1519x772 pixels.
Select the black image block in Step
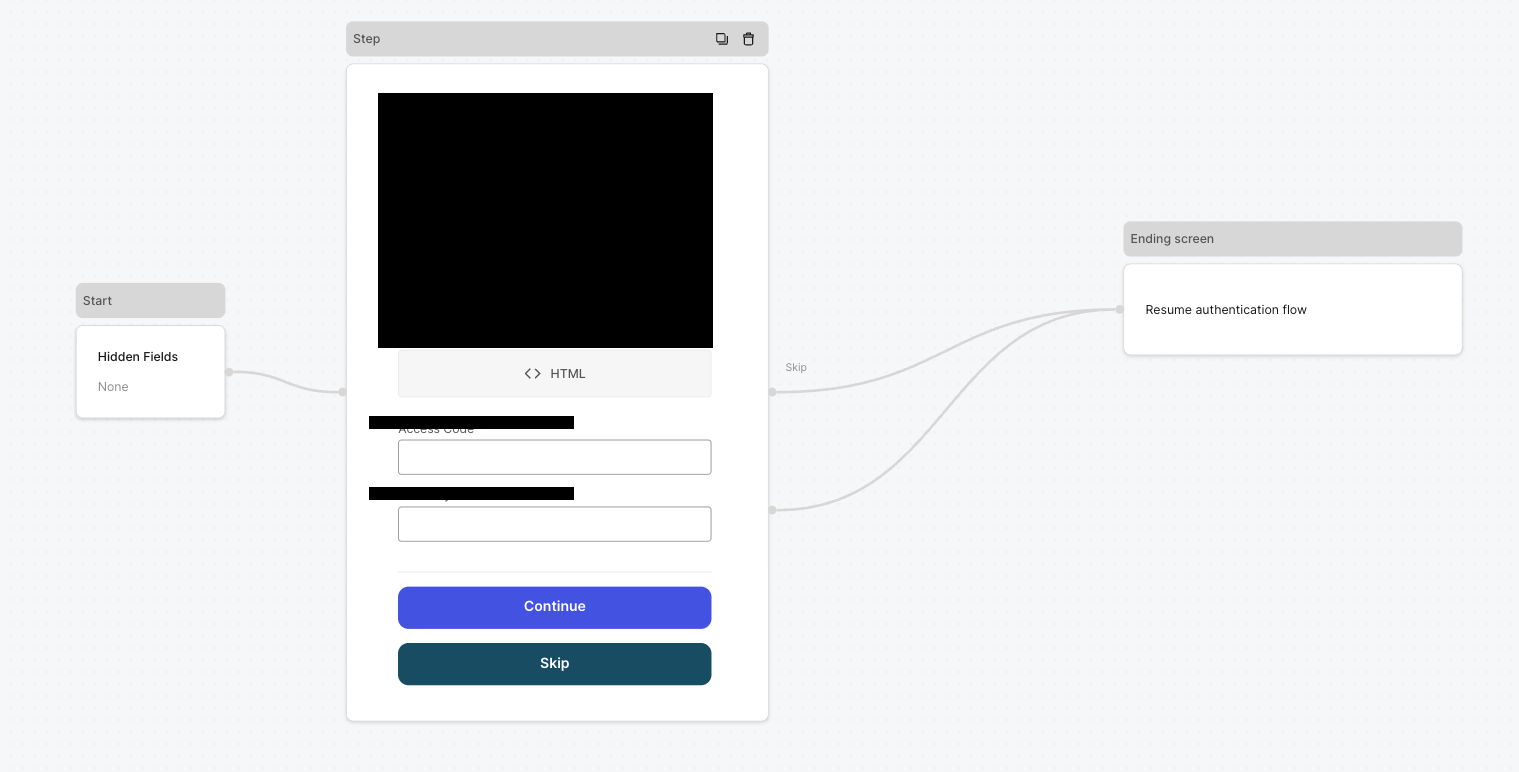545,220
